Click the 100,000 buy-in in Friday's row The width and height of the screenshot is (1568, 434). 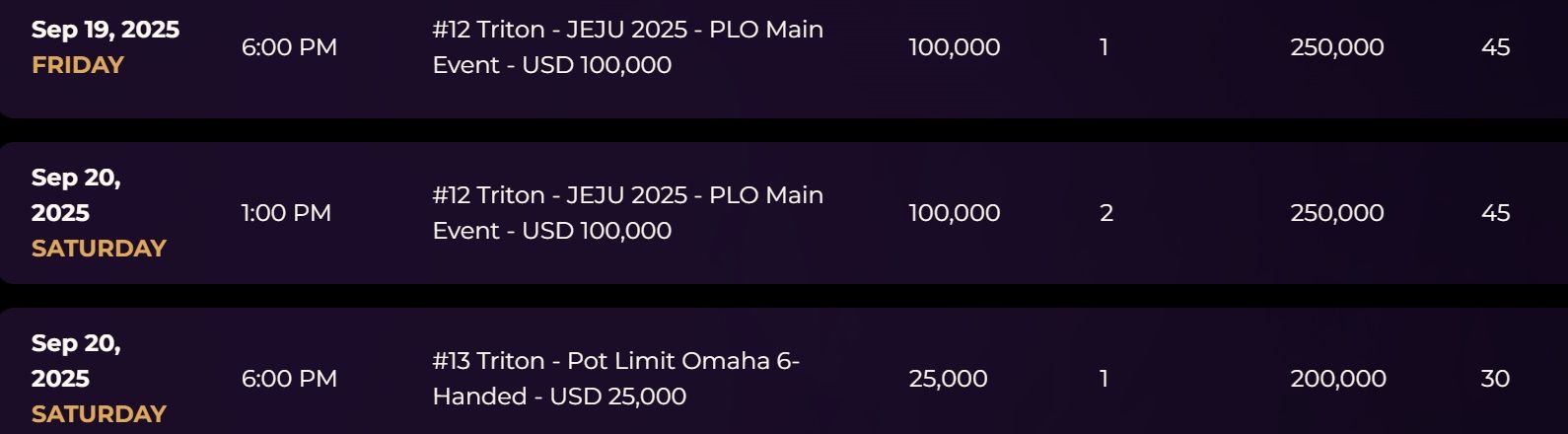point(954,47)
